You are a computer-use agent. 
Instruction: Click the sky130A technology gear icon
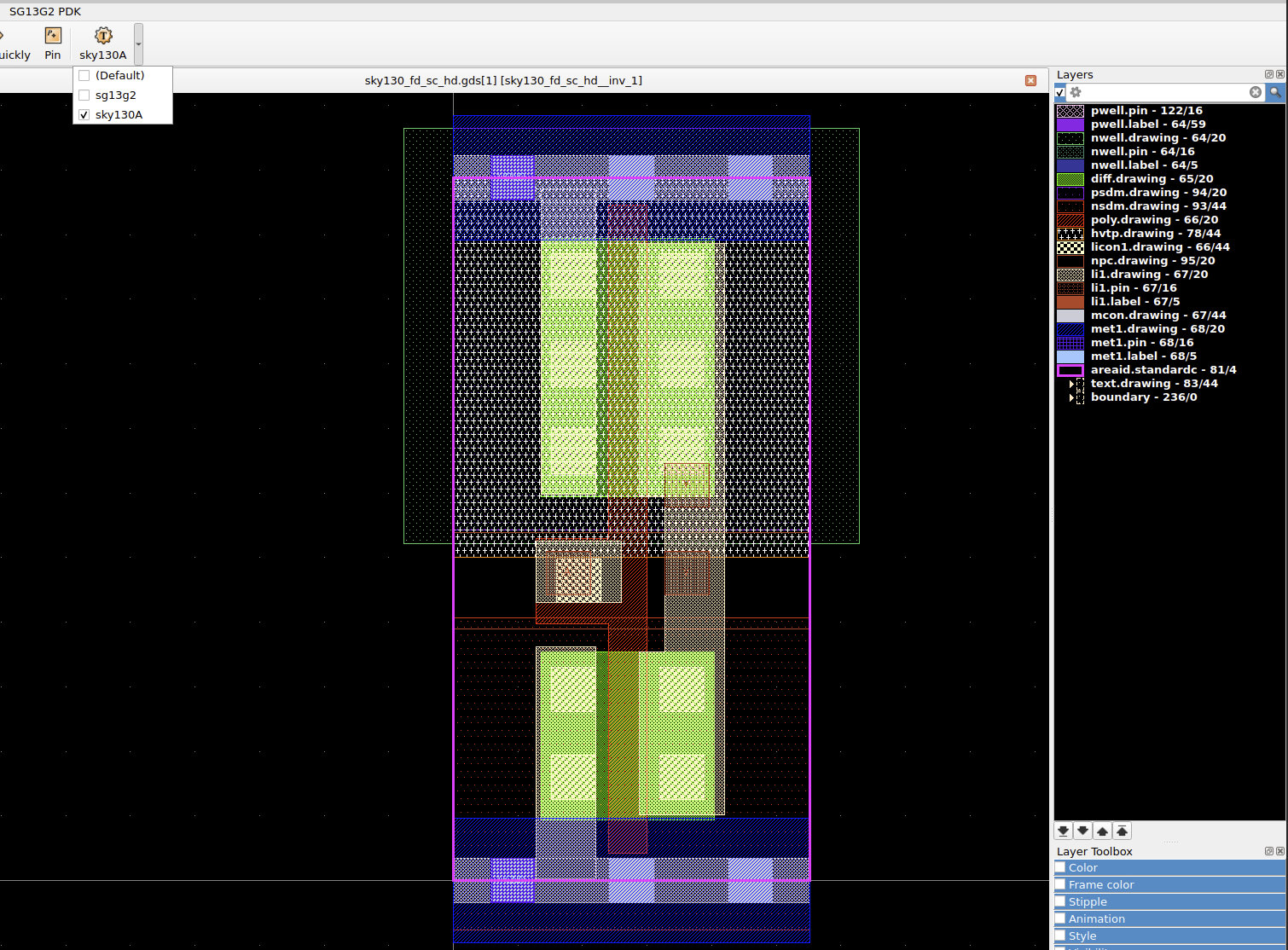coord(103,36)
